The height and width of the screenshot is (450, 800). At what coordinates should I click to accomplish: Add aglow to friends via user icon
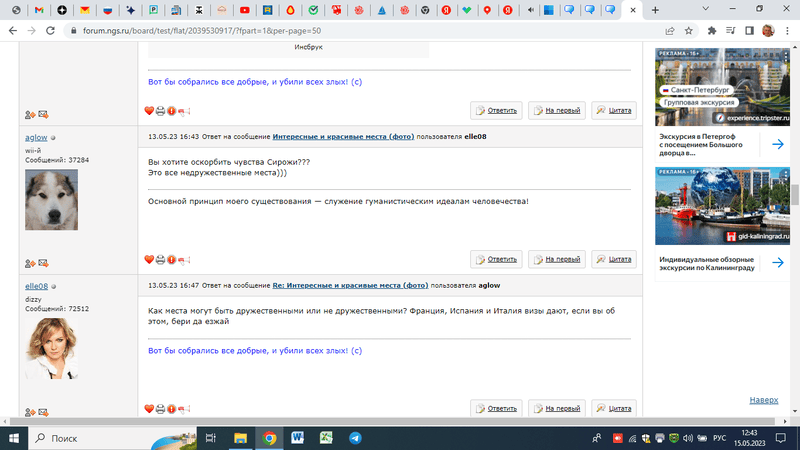30,263
